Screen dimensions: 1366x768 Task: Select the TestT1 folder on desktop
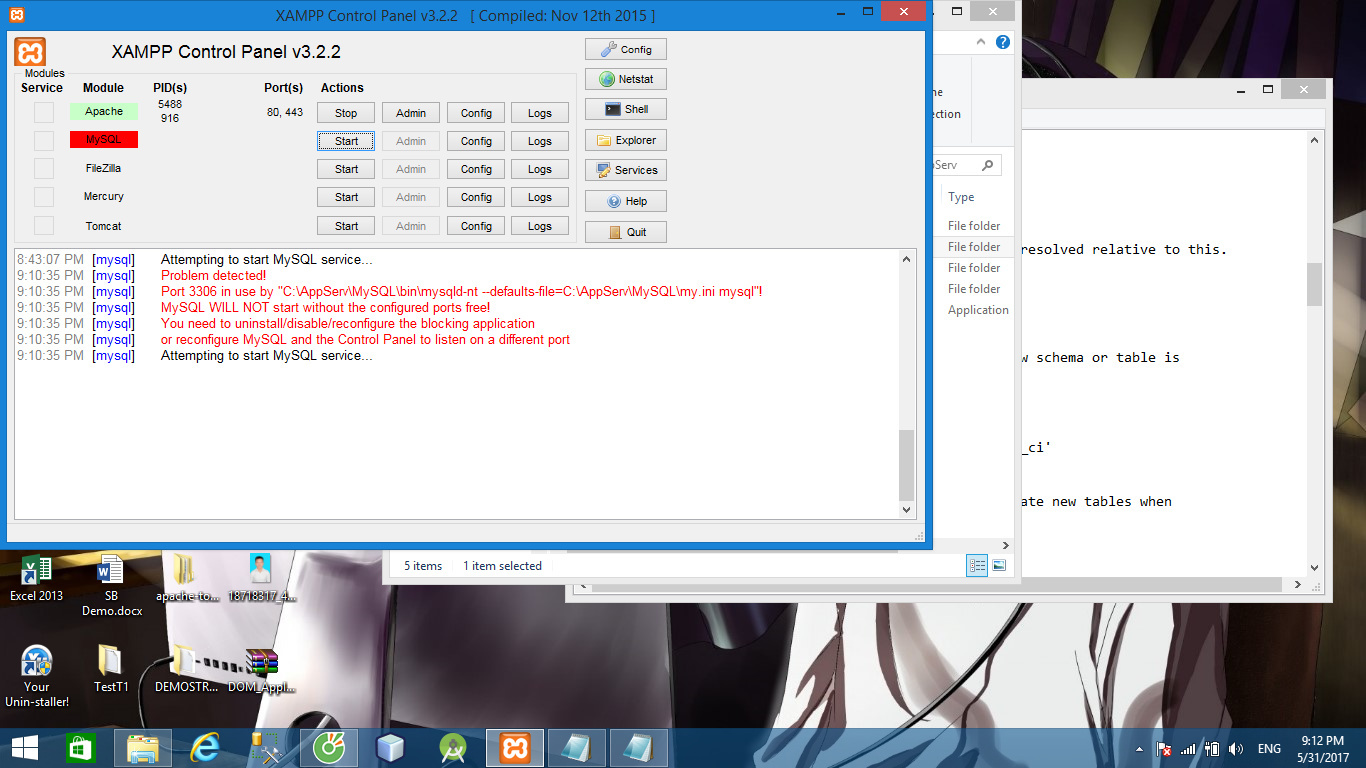(x=111, y=668)
